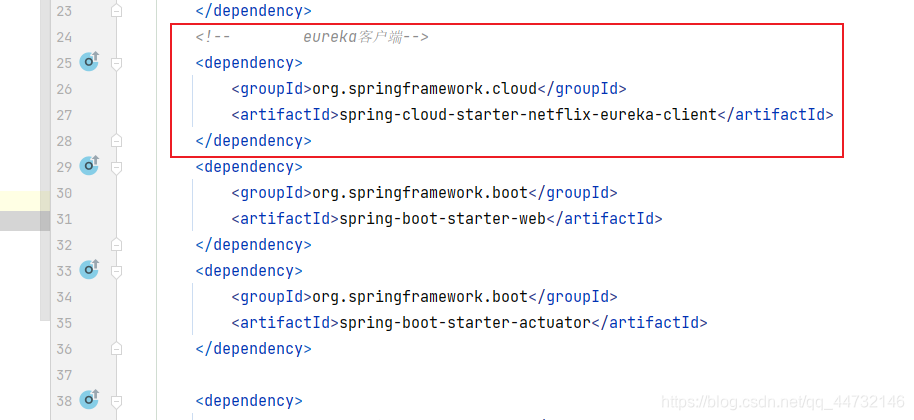The height and width of the screenshot is (420, 914).
Task: Click the opening <dependency> tag on line 29
Action: (x=249, y=167)
